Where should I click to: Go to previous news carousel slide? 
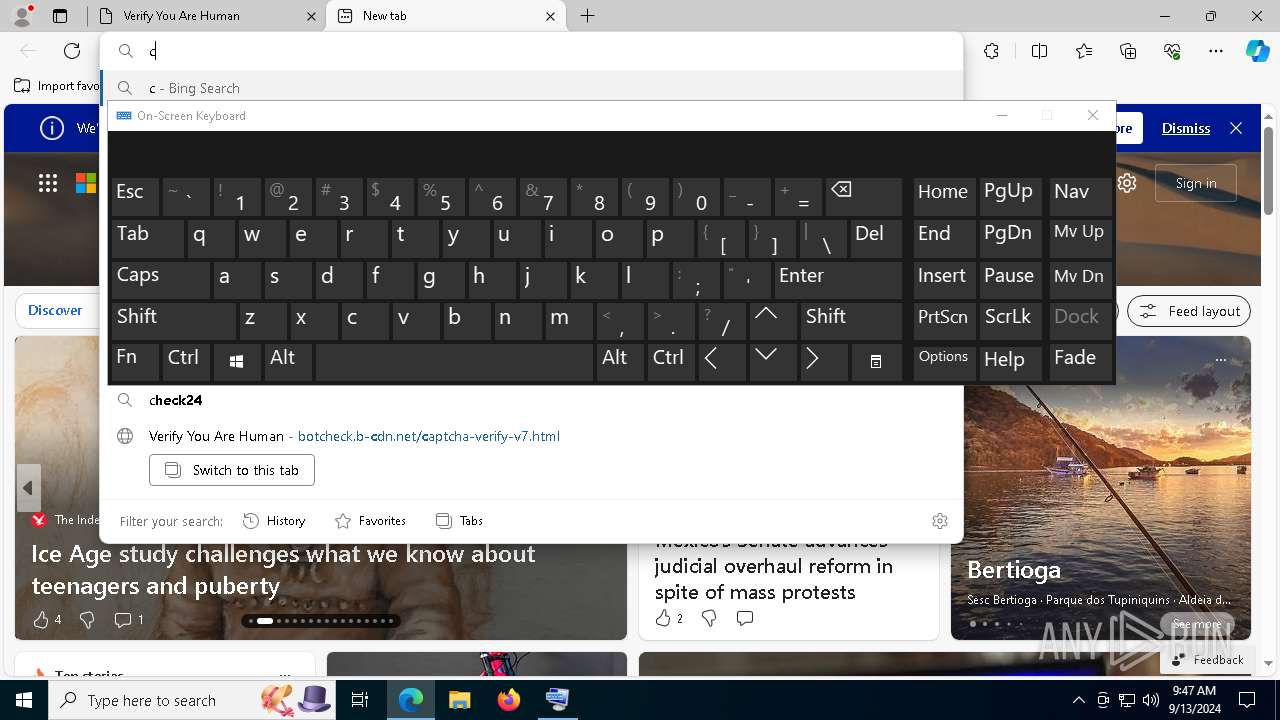click(28, 488)
